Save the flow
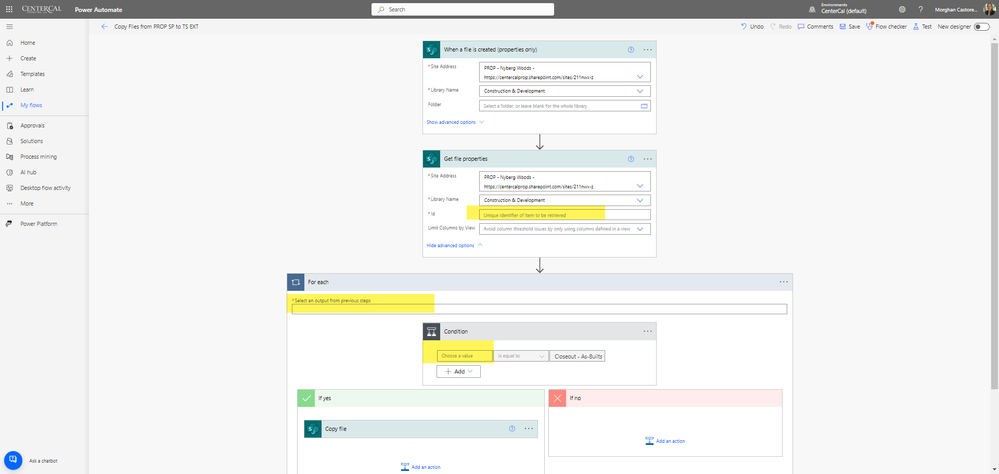The image size is (999, 474). point(850,27)
